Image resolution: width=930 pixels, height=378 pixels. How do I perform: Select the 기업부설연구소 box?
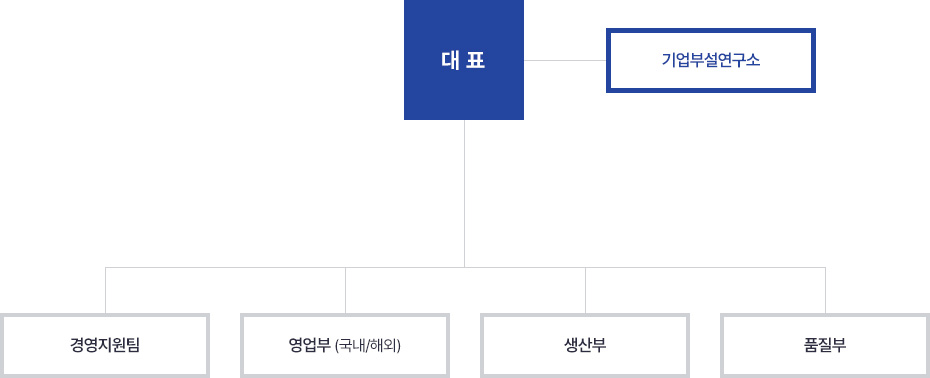click(x=711, y=61)
